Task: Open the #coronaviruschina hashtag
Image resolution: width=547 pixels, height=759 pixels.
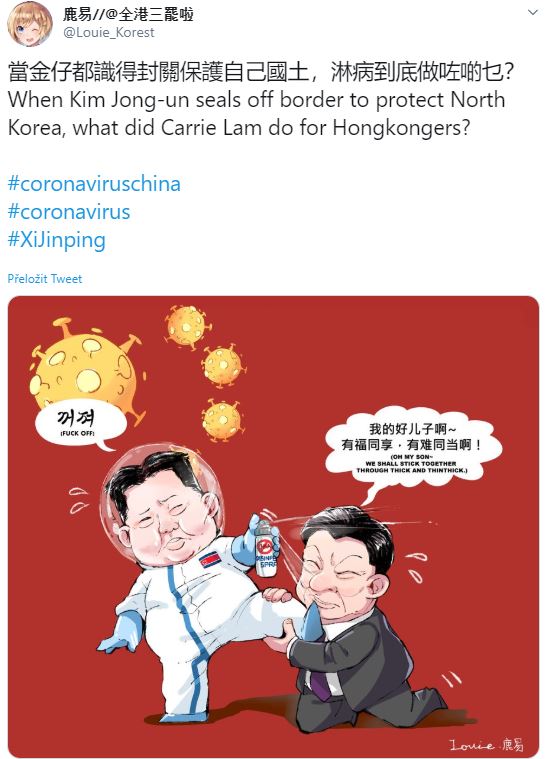Action: point(94,184)
